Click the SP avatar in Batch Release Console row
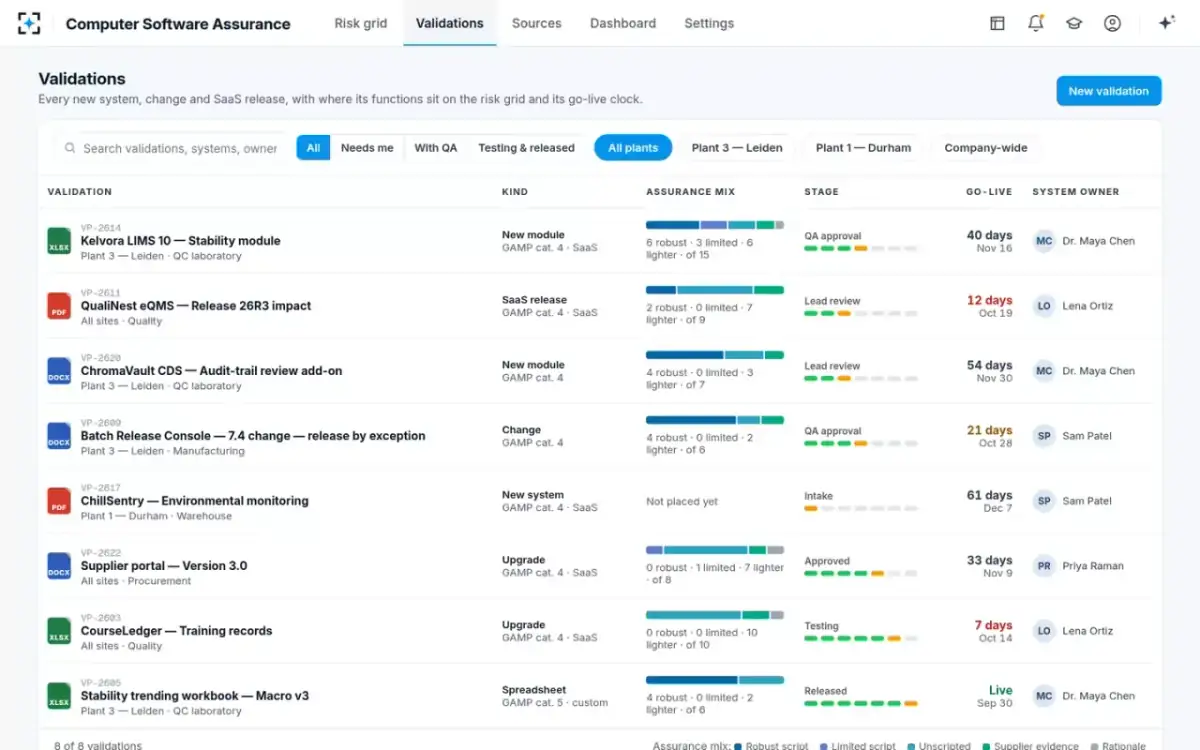The image size is (1200, 750). 1044,436
